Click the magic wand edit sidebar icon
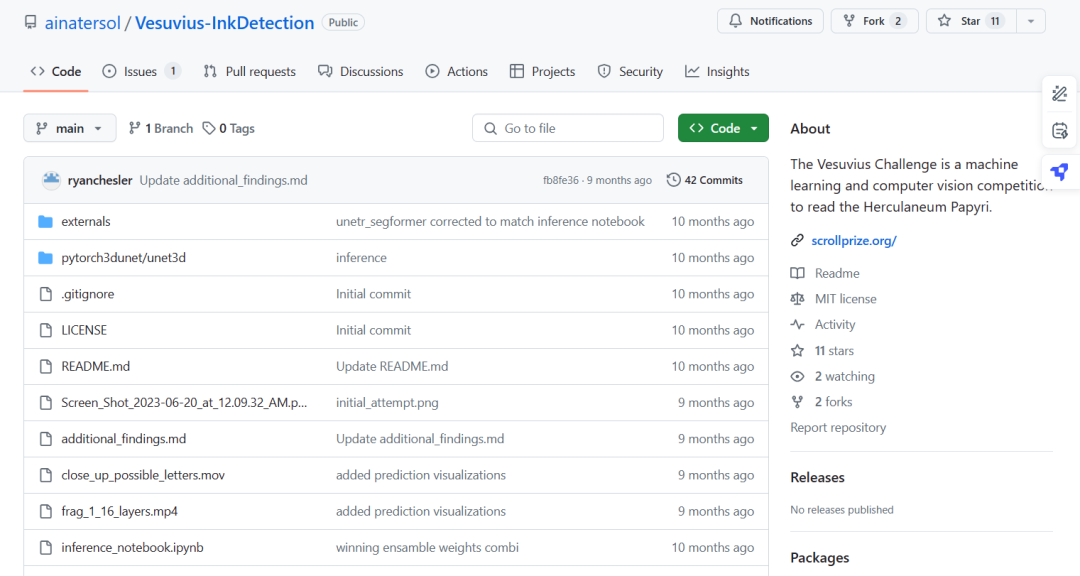Screen dimensions: 1080x576 click(1060, 94)
